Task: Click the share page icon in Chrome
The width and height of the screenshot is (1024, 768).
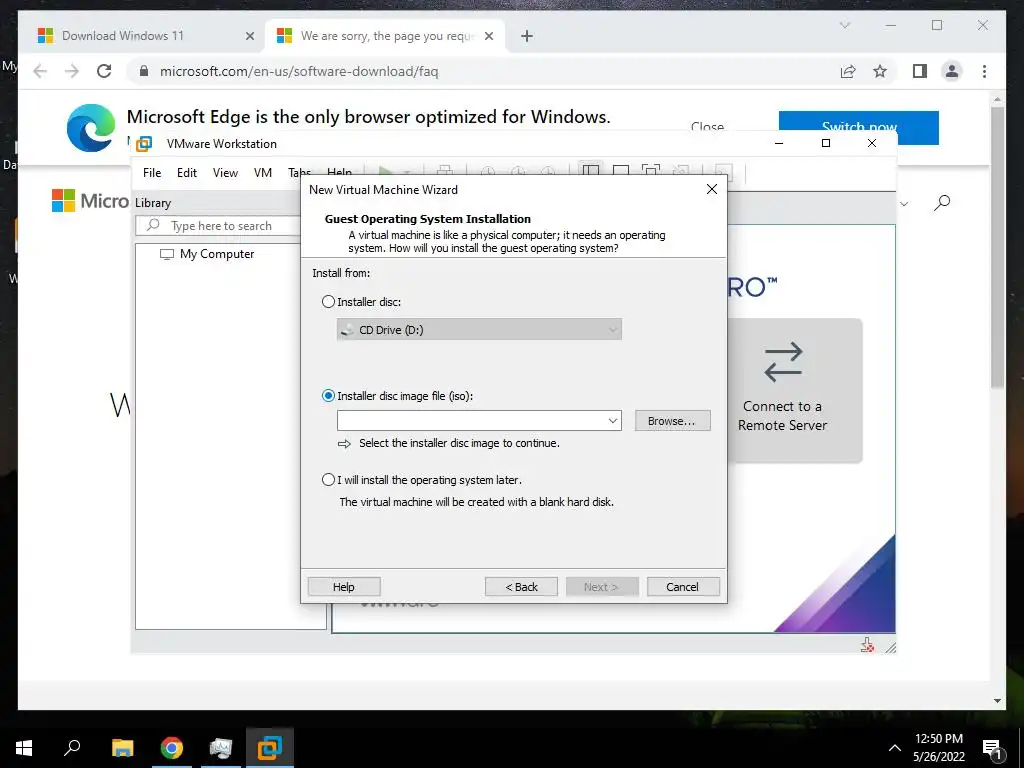Action: 848,71
